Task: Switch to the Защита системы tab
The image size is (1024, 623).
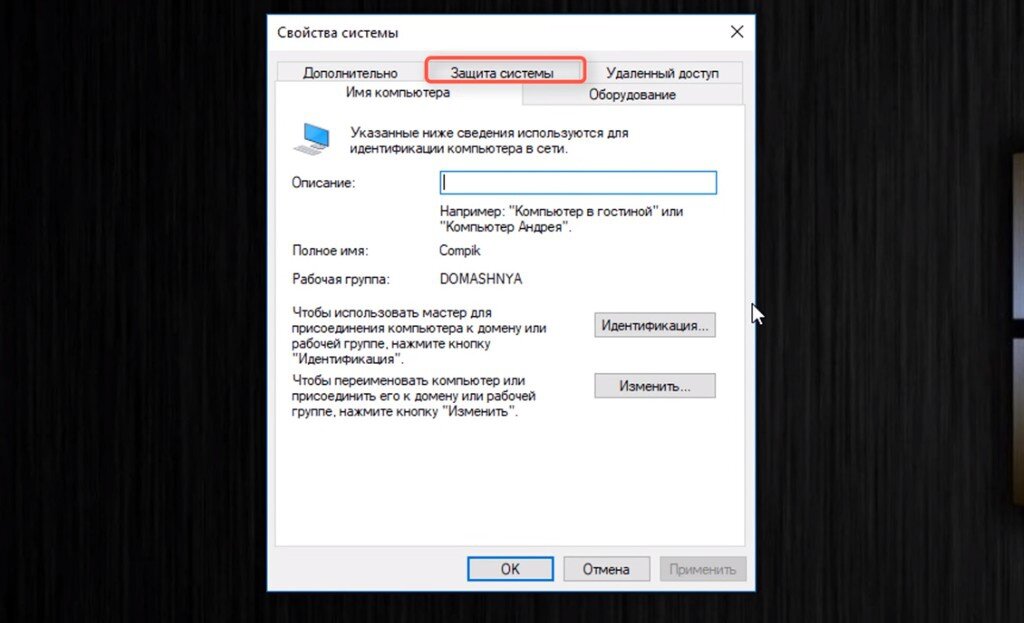Action: coord(504,71)
